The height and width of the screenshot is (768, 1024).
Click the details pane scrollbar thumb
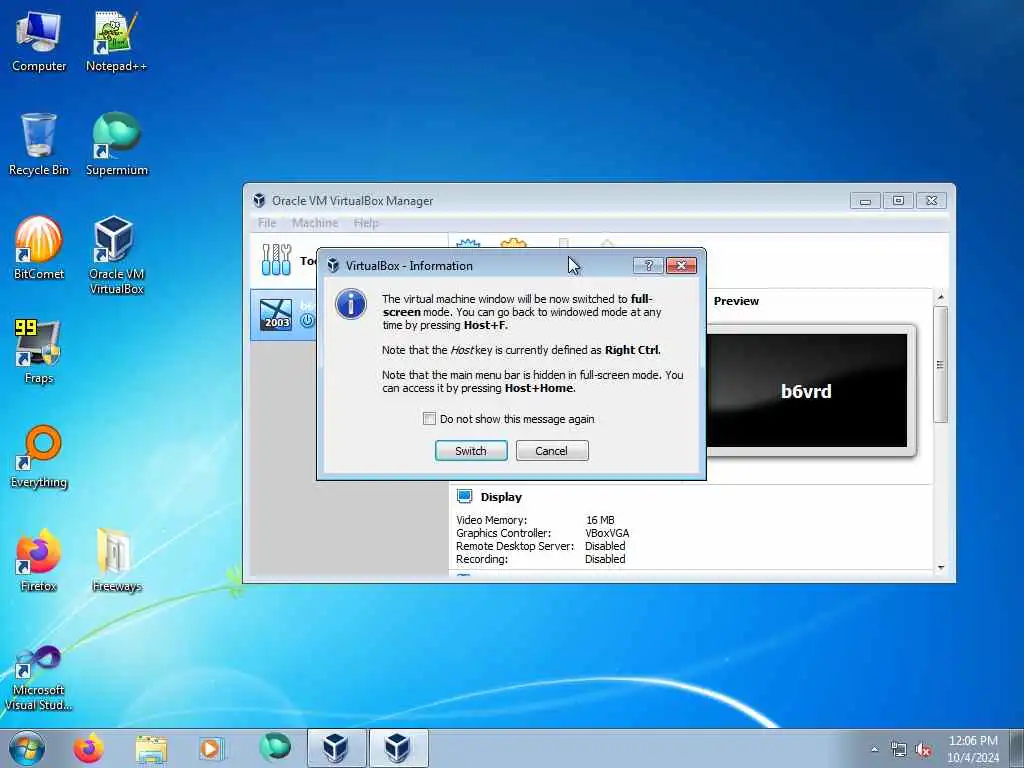(x=940, y=364)
